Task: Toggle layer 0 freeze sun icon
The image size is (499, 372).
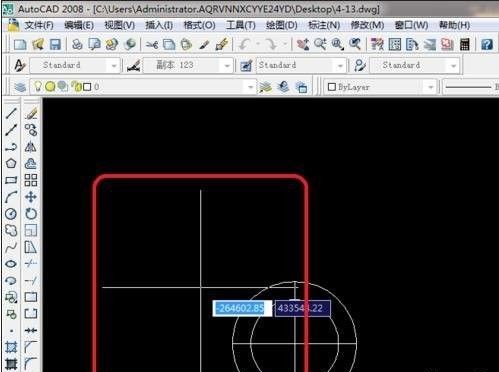Action: pos(50,87)
